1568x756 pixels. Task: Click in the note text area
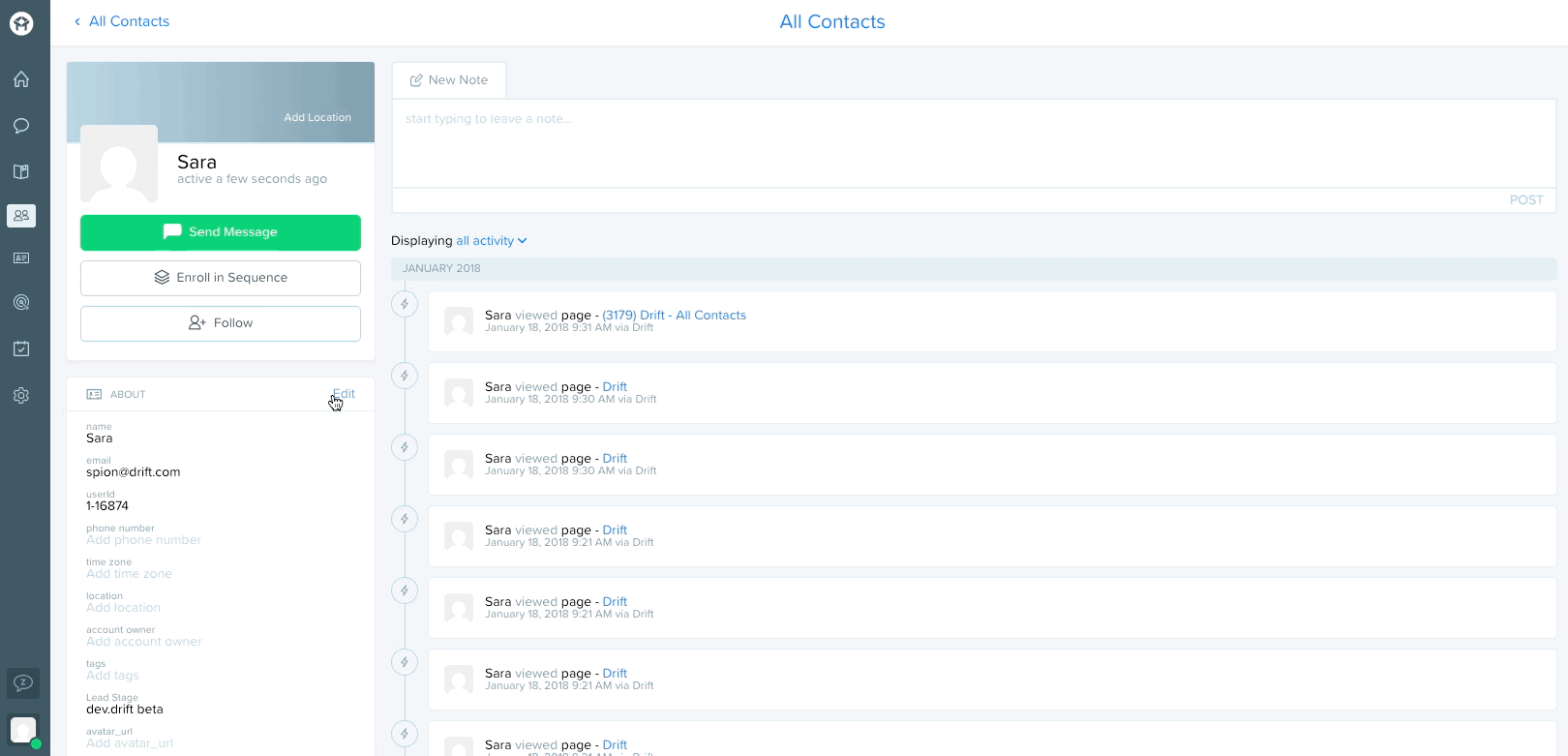(x=974, y=143)
